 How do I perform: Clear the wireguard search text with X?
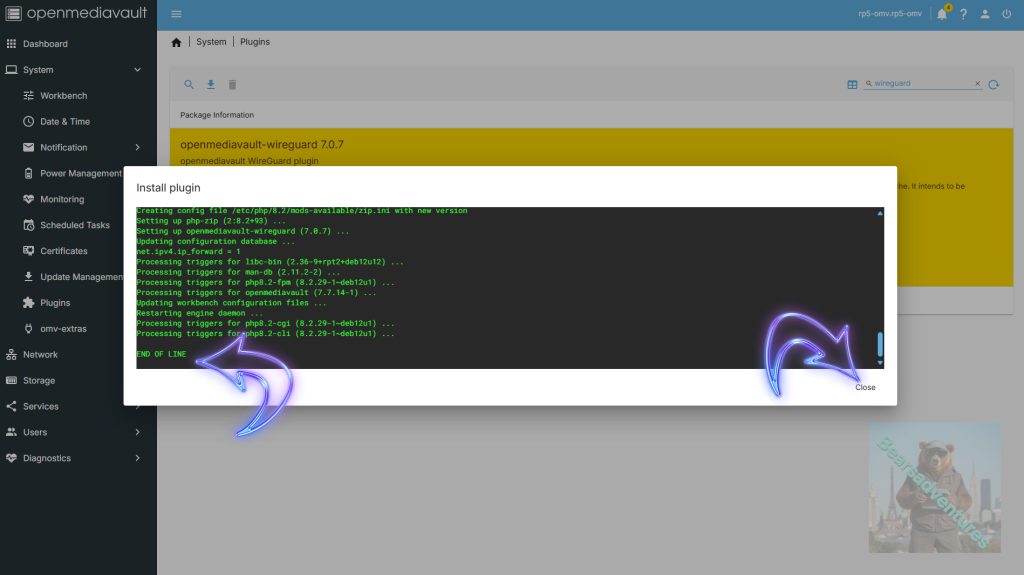(x=977, y=84)
